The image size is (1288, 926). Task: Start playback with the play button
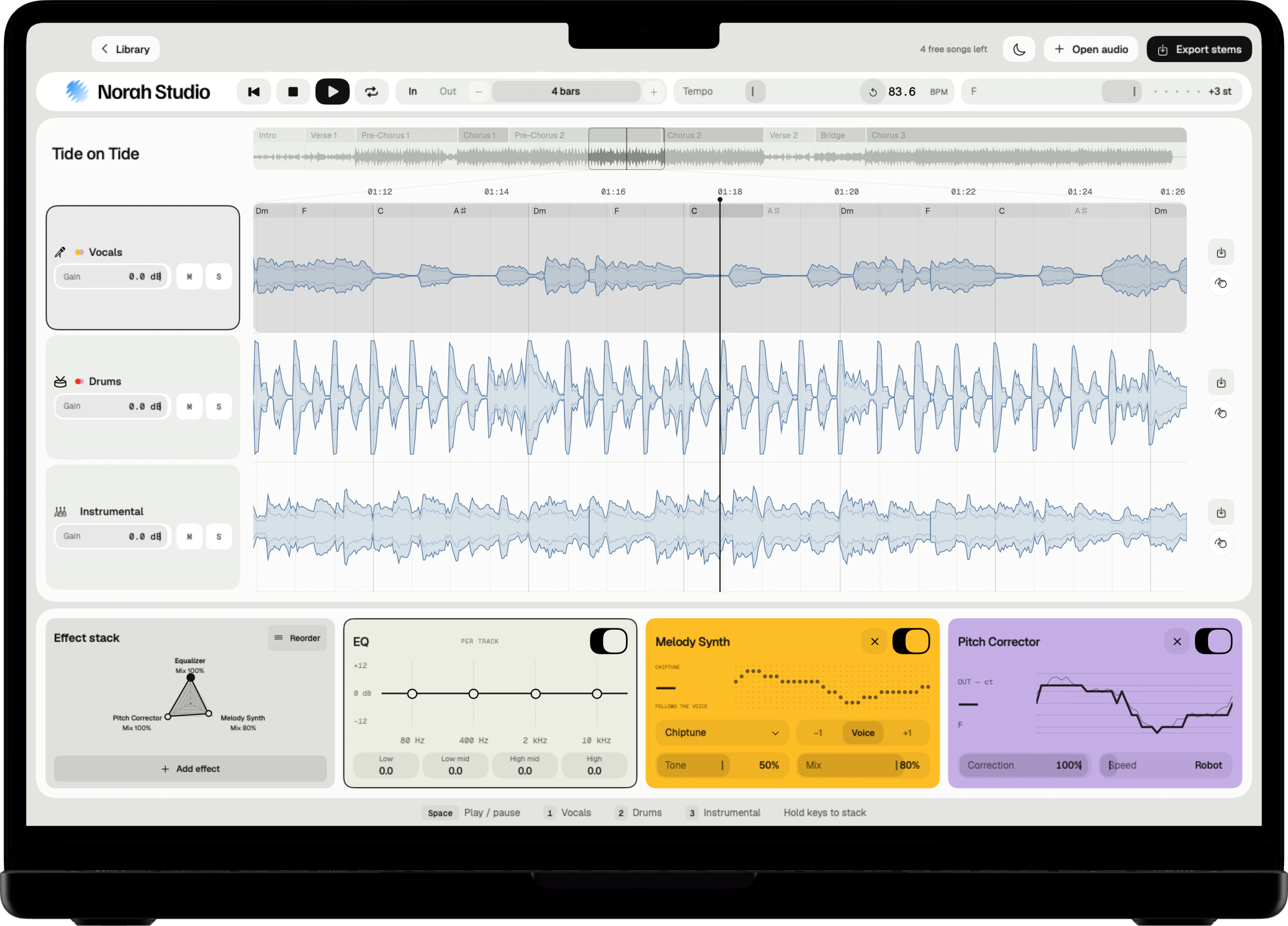[x=332, y=92]
